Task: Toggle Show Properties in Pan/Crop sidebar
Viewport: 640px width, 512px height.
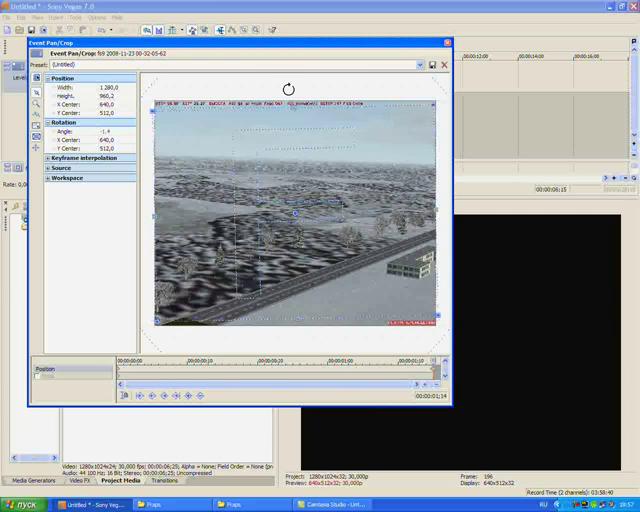Action: click(36, 78)
